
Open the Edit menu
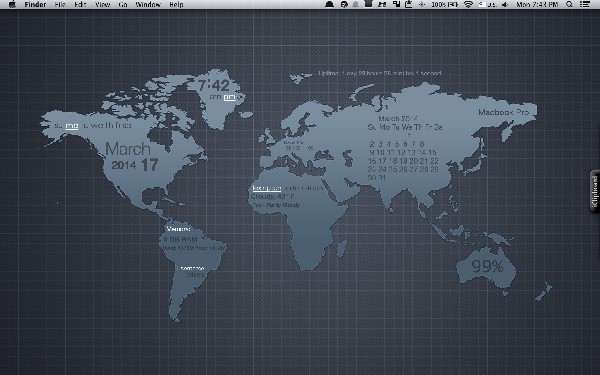point(80,5)
